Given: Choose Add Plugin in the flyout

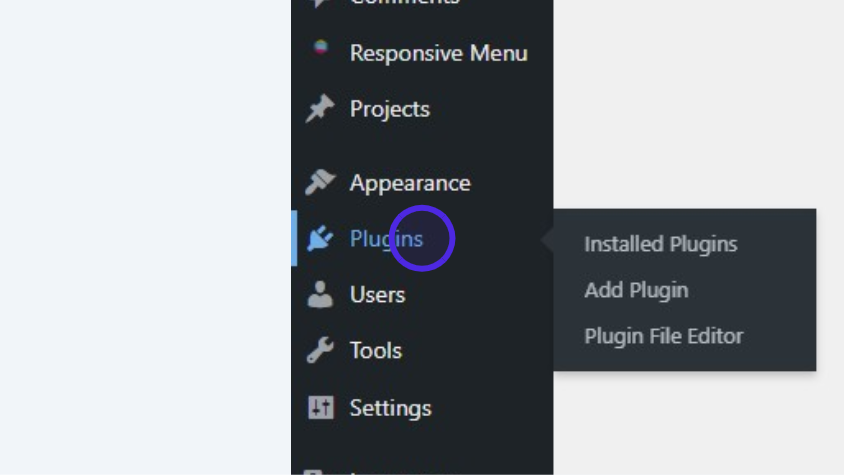Looking at the screenshot, I should [x=636, y=290].
